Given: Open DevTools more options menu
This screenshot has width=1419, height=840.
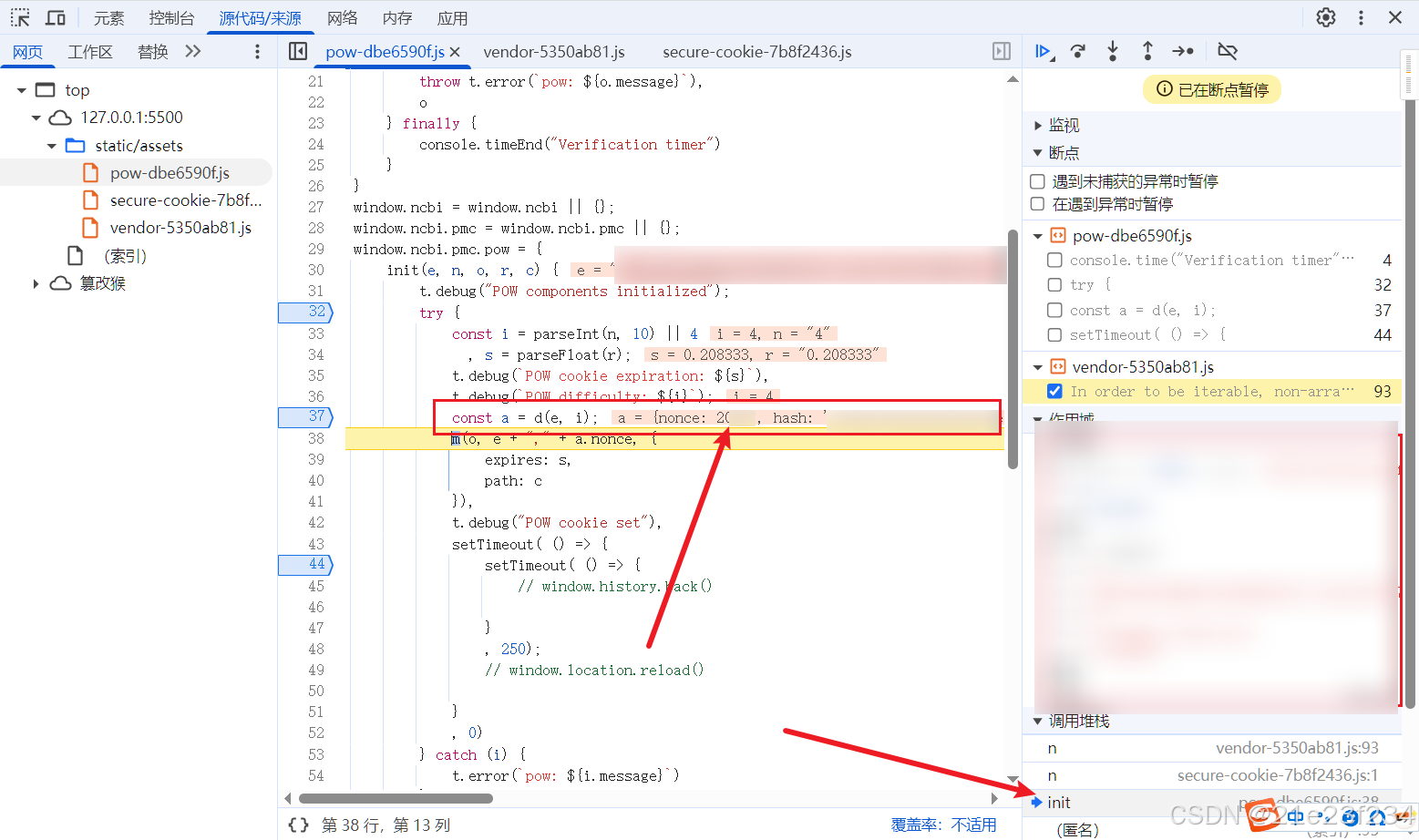Looking at the screenshot, I should pos(1361,17).
